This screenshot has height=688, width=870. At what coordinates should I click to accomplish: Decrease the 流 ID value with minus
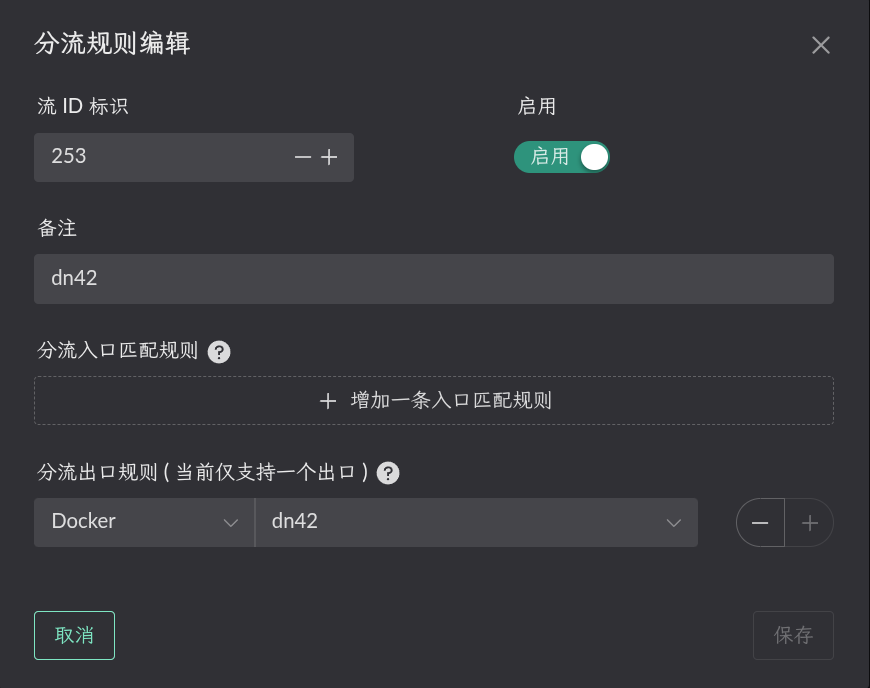pyautogui.click(x=302, y=157)
